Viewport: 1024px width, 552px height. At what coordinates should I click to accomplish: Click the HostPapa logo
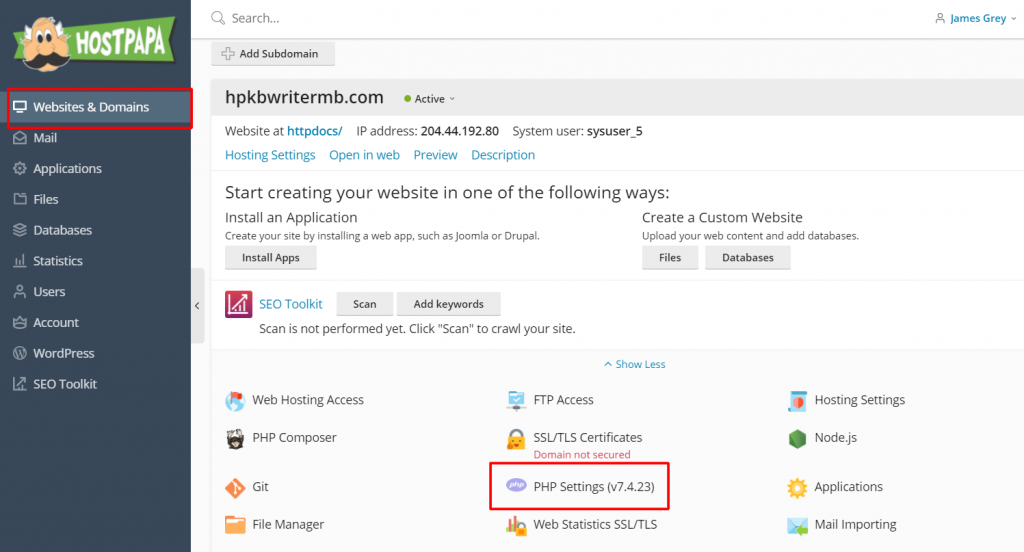coord(95,43)
